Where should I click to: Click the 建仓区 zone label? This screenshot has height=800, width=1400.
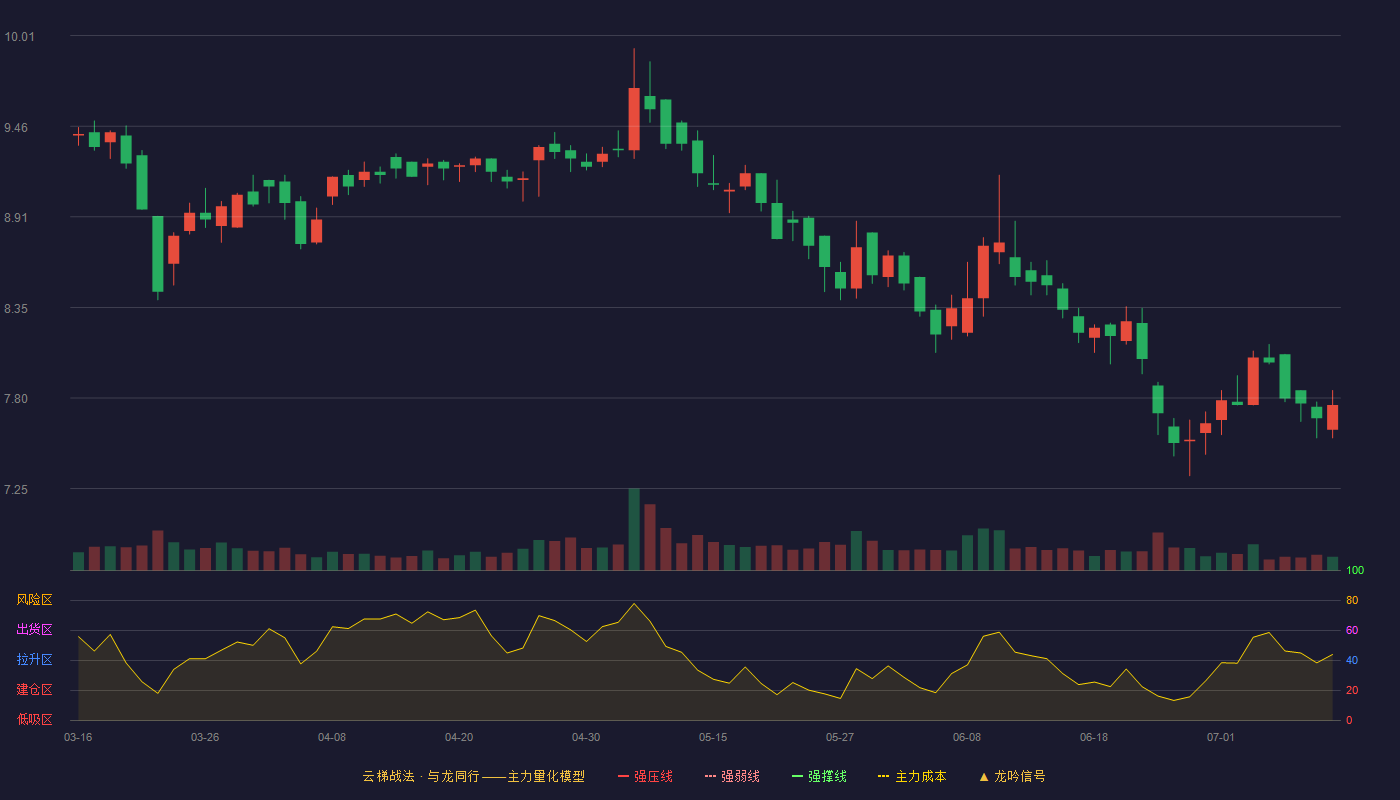[x=34, y=690]
